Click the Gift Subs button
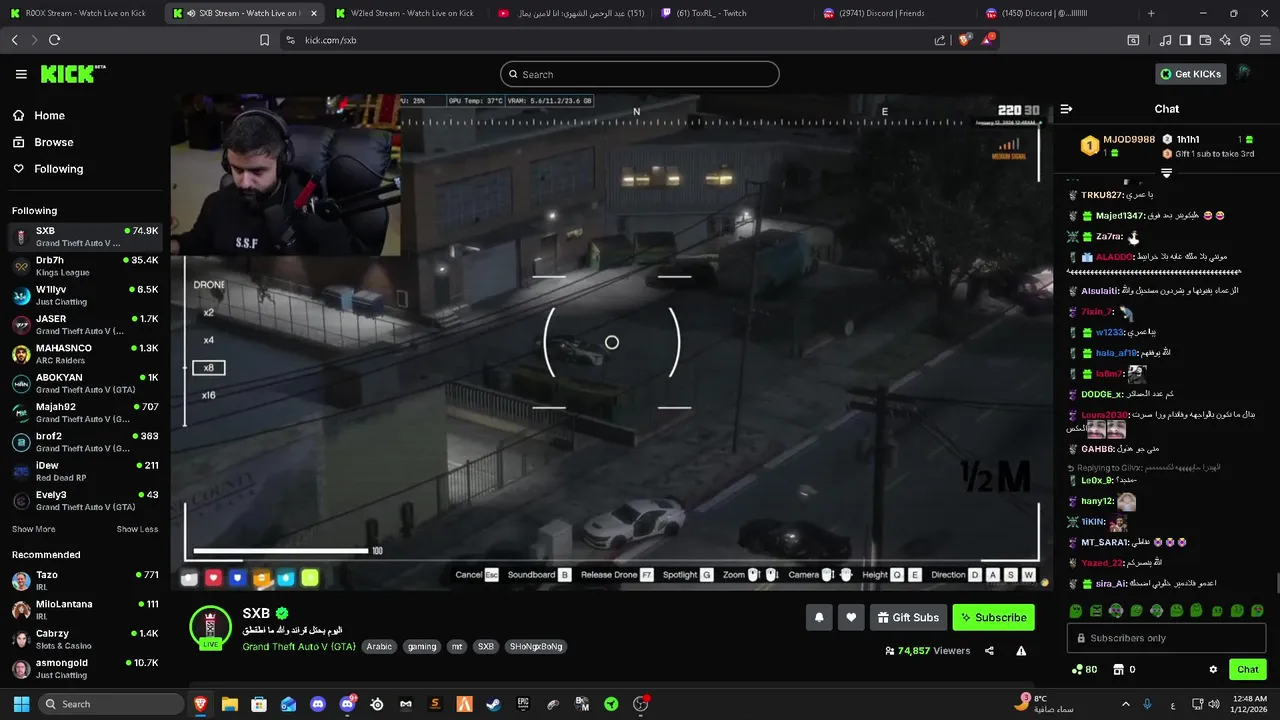Screen dimensions: 1280x720 click(x=908, y=618)
